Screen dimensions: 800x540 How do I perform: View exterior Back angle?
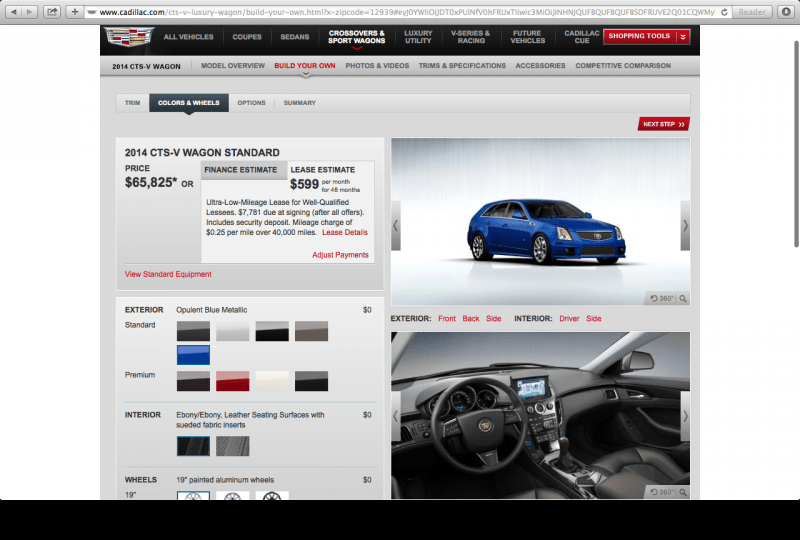pyautogui.click(x=471, y=318)
